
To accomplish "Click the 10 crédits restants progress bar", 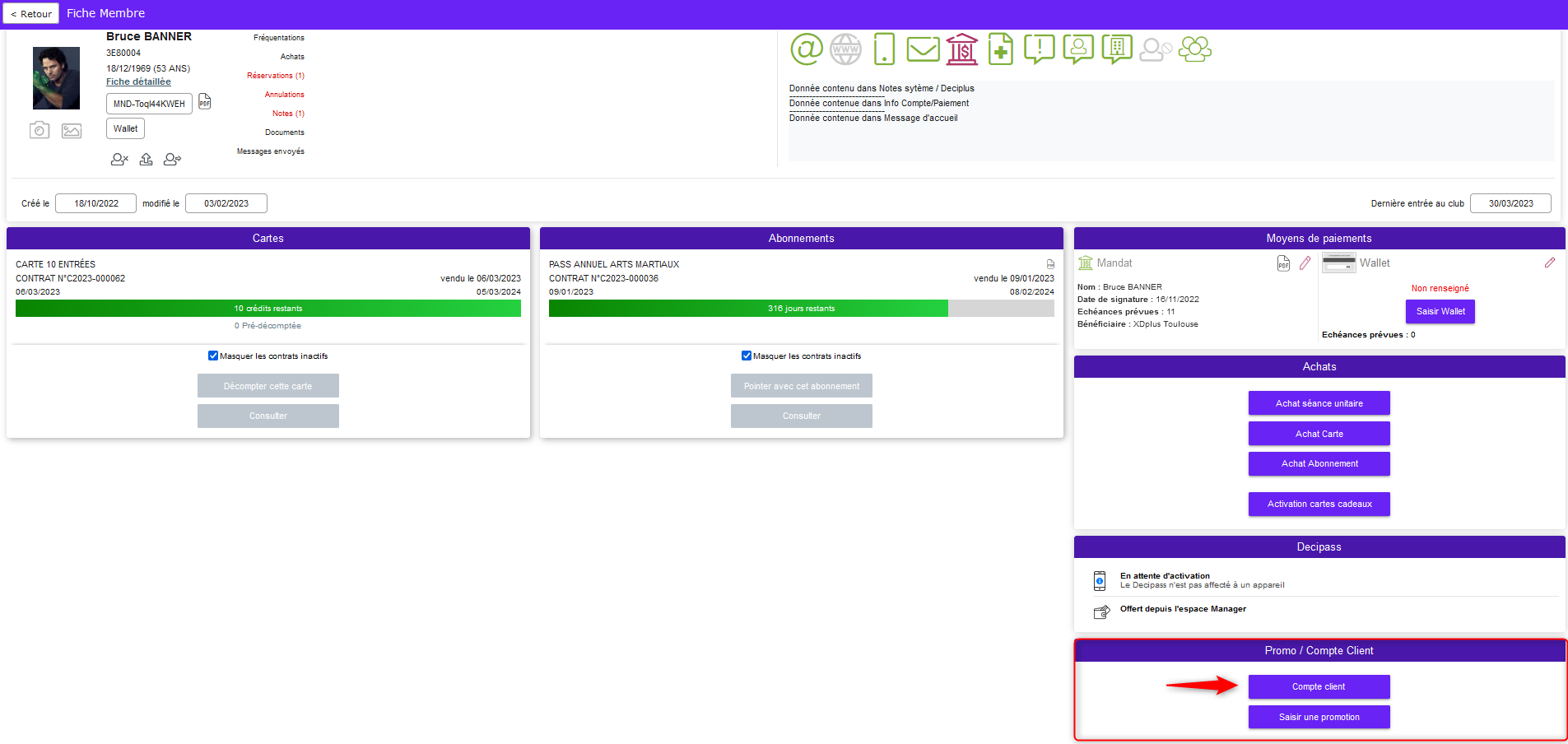I will point(268,309).
